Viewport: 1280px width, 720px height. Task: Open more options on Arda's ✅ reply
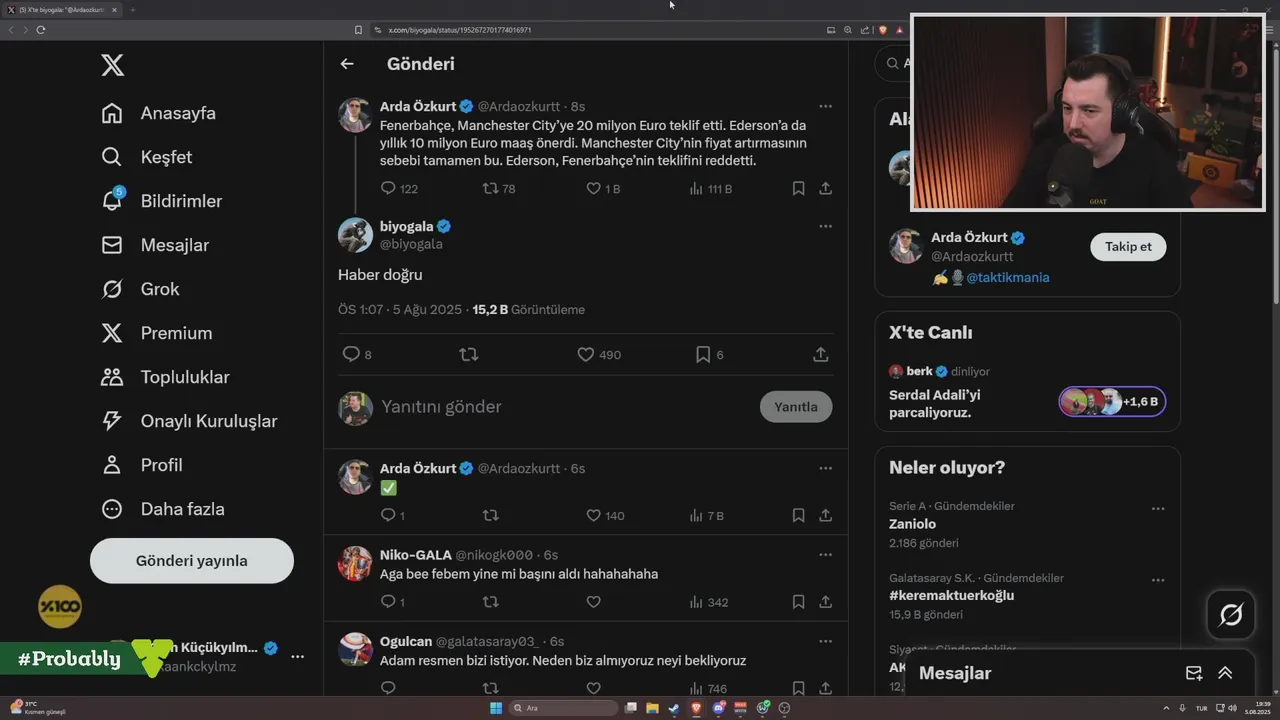[x=825, y=468]
